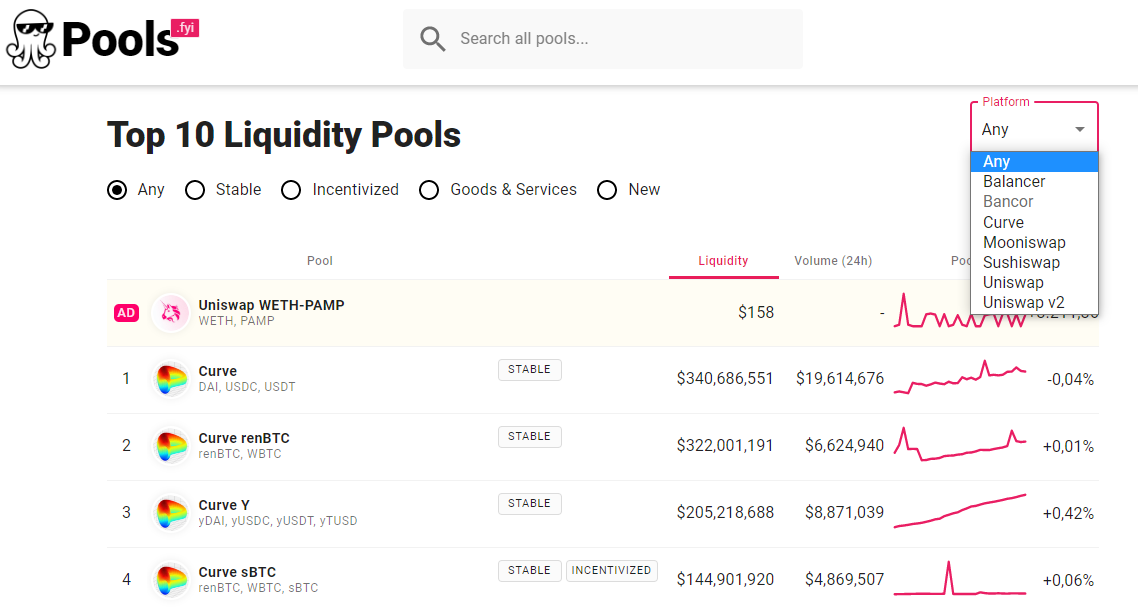Click the INCENTIVIZED tag on Curve sBTC
The width and height of the screenshot is (1138, 609).
tap(611, 571)
